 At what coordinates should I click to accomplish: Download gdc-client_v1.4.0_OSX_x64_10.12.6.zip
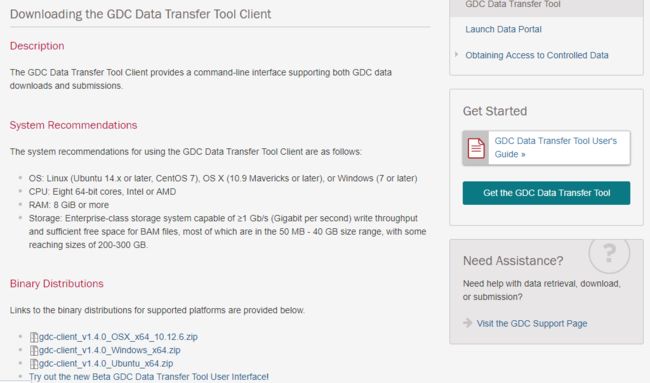[118, 337]
